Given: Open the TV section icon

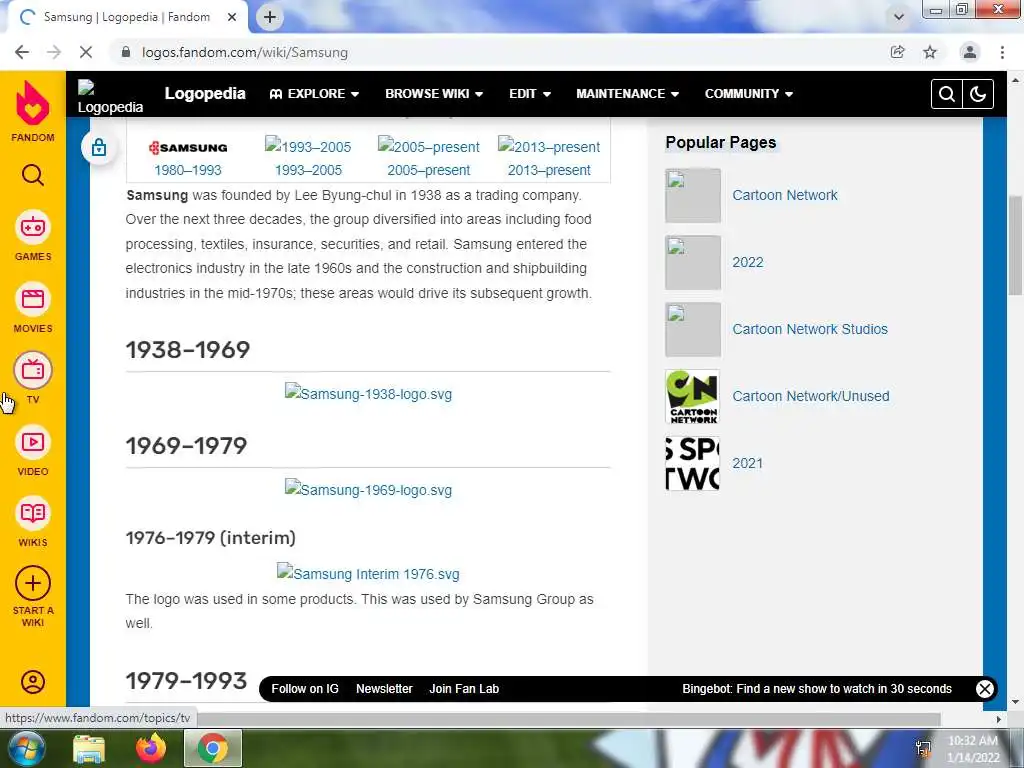Looking at the screenshot, I should point(33,370).
